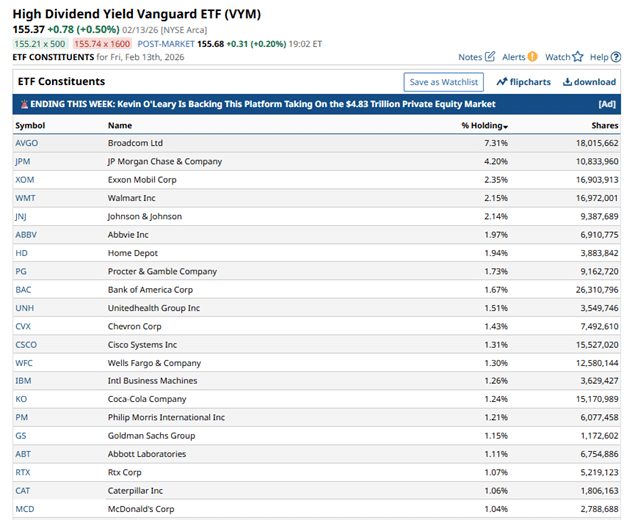The width and height of the screenshot is (624, 520).
Task: Click the 155.74 x 1600 ask quote
Action: [102, 44]
